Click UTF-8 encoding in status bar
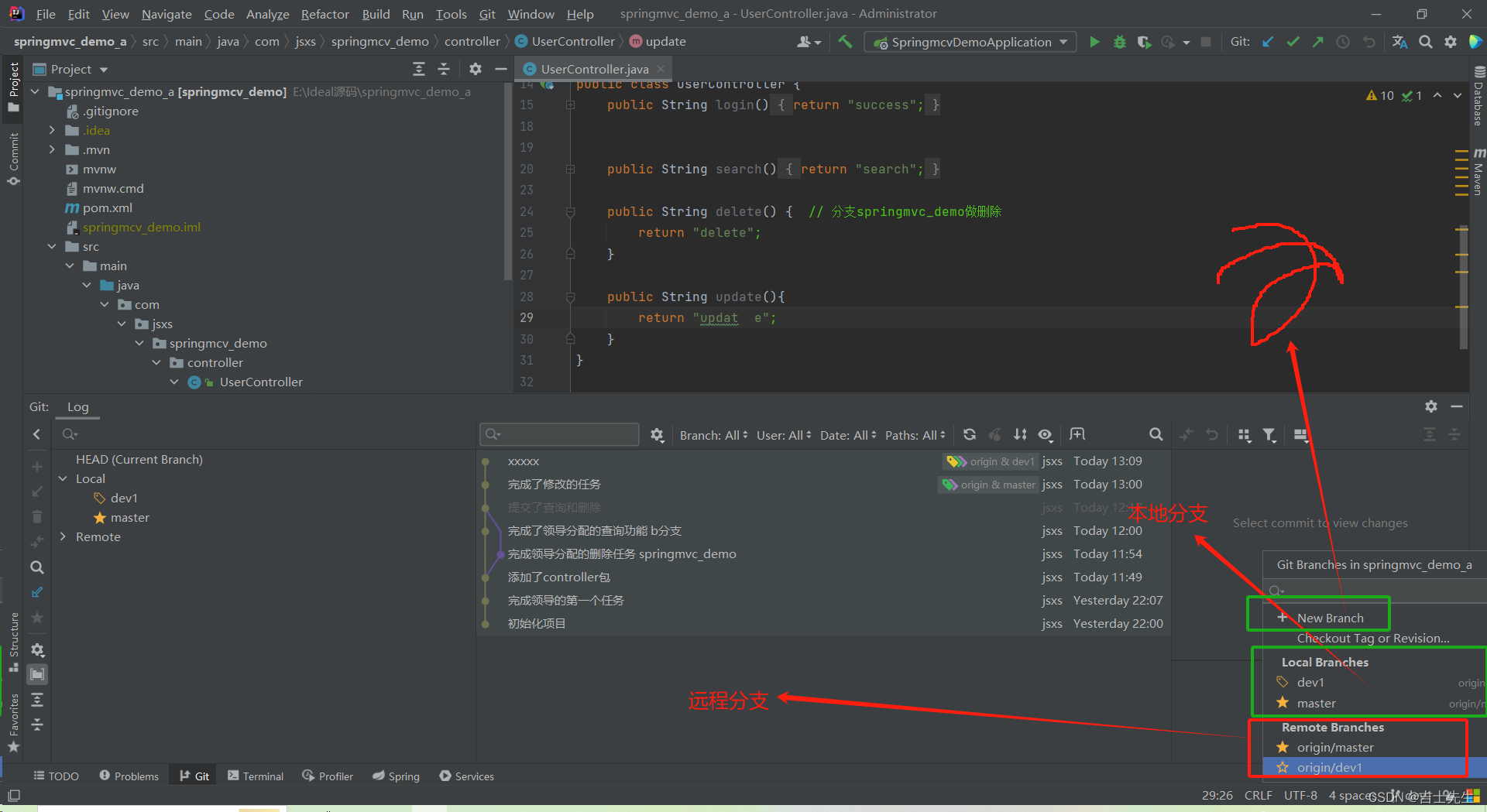The image size is (1487, 812). tap(1300, 795)
